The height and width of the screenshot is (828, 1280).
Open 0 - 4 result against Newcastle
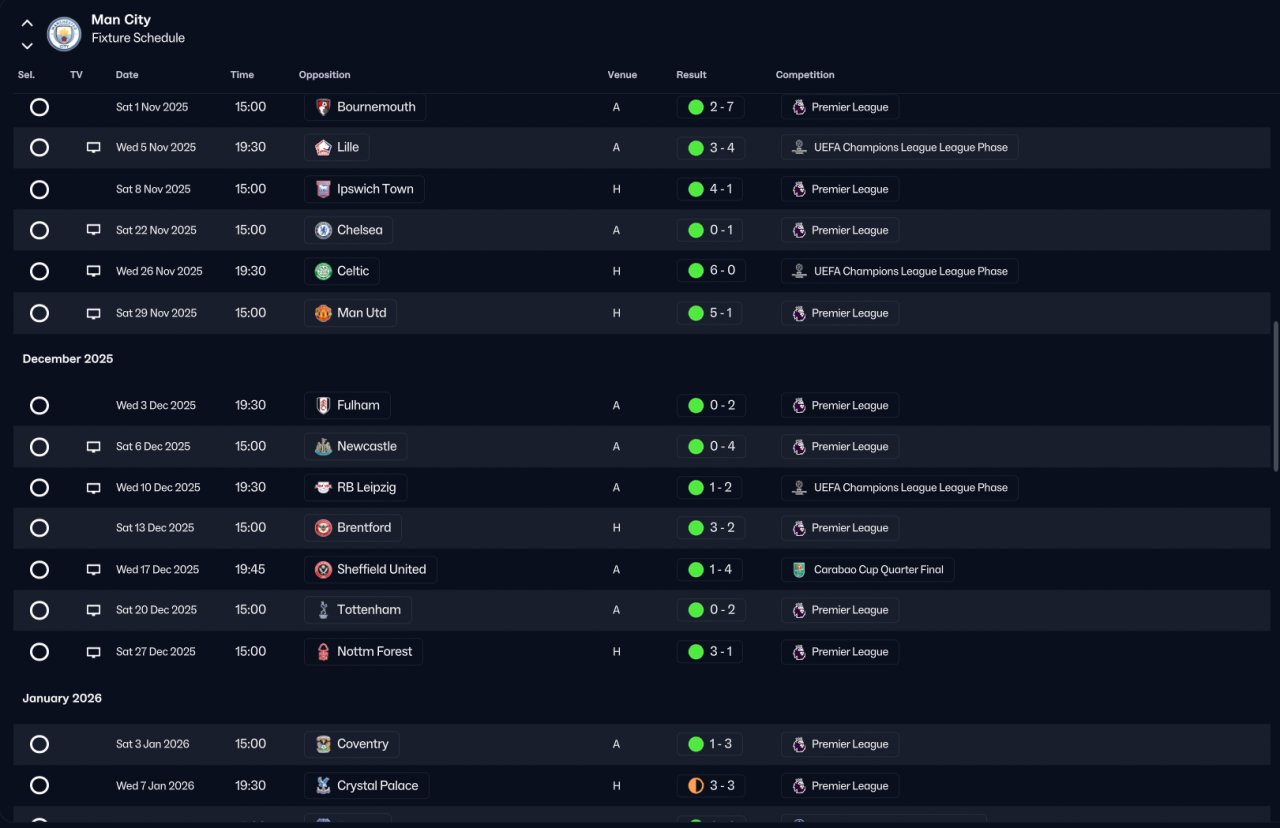pos(710,447)
